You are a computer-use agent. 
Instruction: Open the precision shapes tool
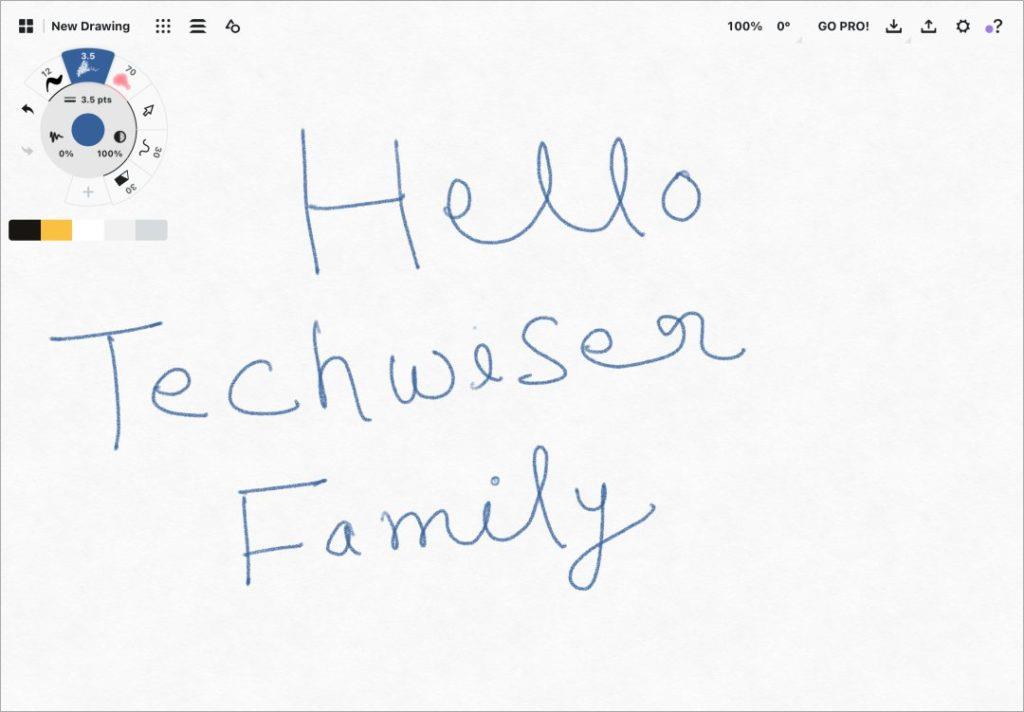tap(232, 26)
